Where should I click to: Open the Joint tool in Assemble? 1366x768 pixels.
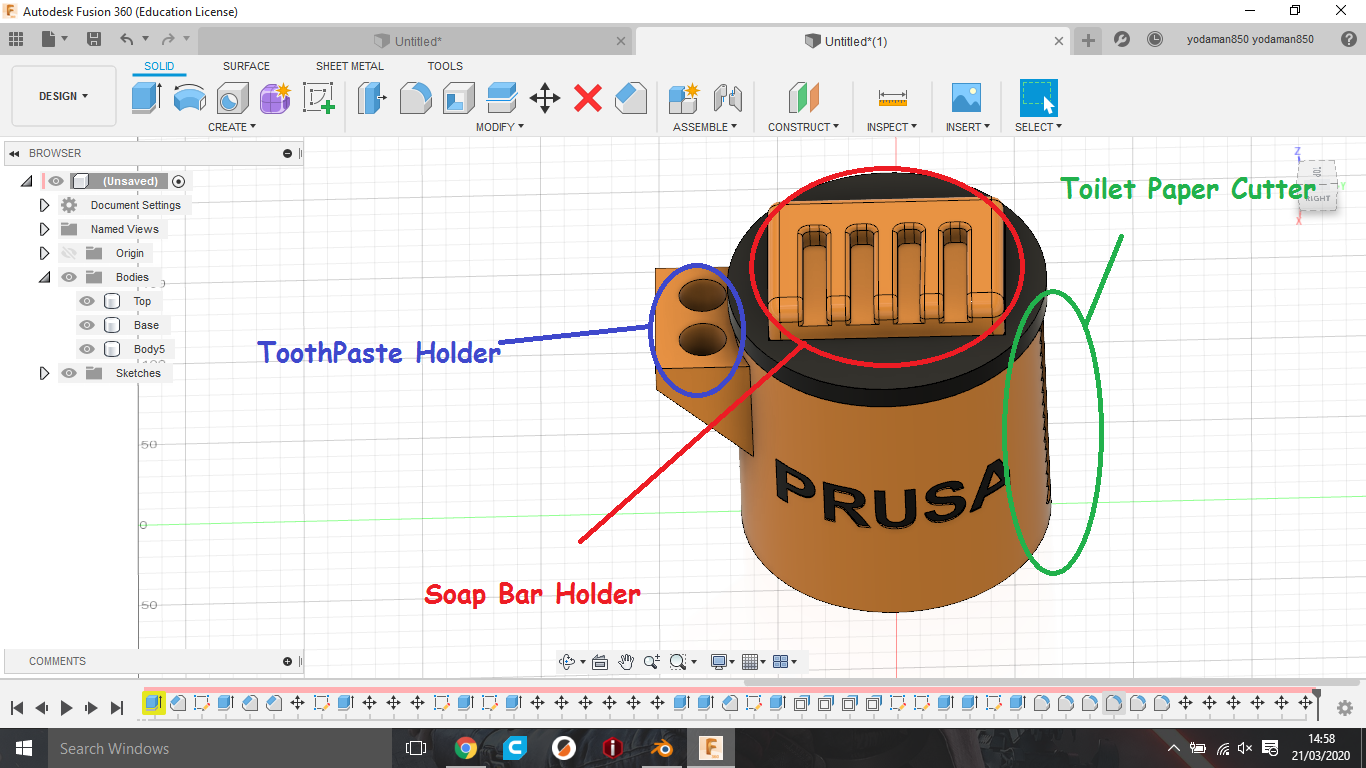tap(728, 98)
